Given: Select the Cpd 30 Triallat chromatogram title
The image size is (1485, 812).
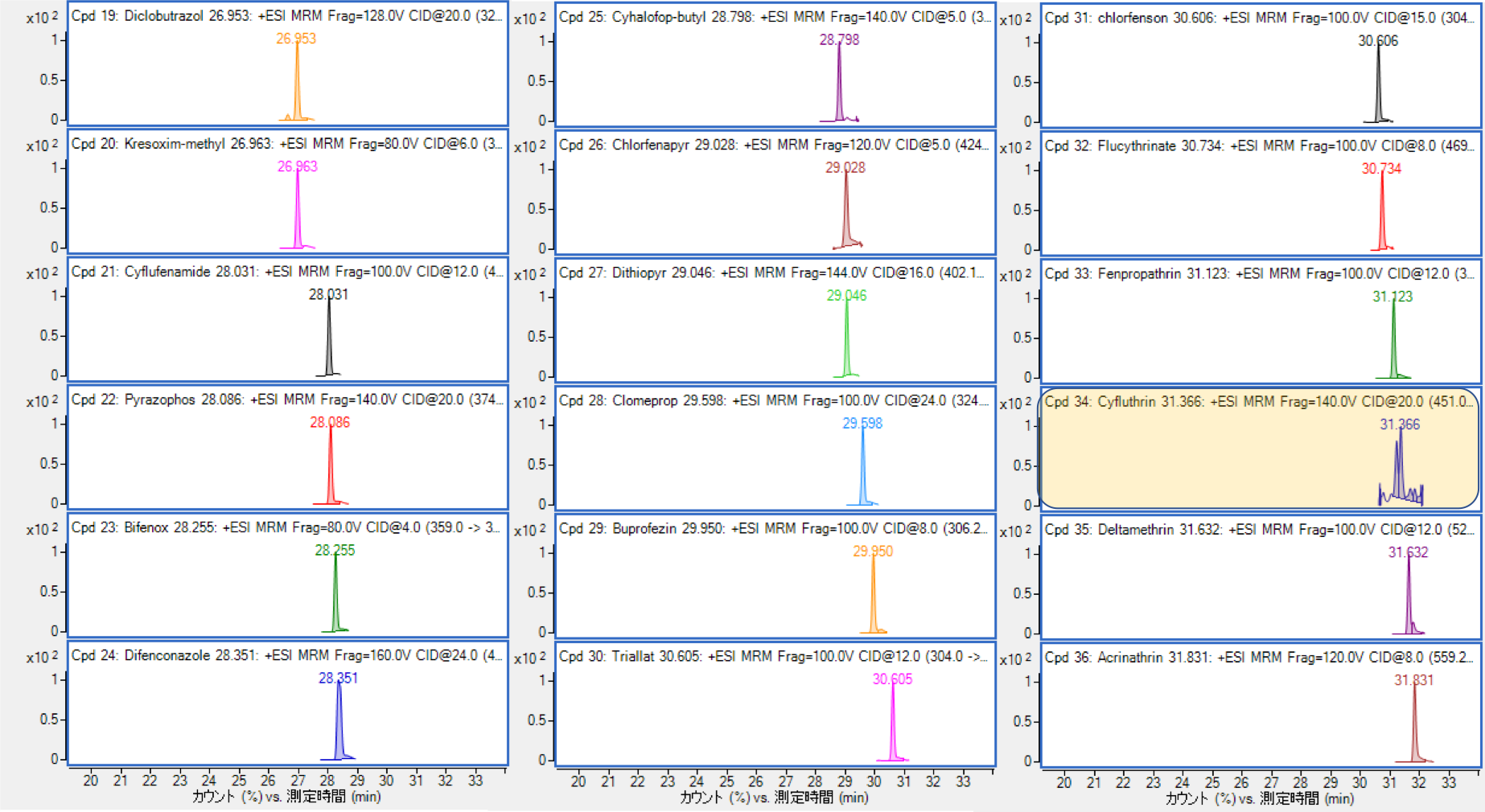Looking at the screenshot, I should click(x=775, y=656).
